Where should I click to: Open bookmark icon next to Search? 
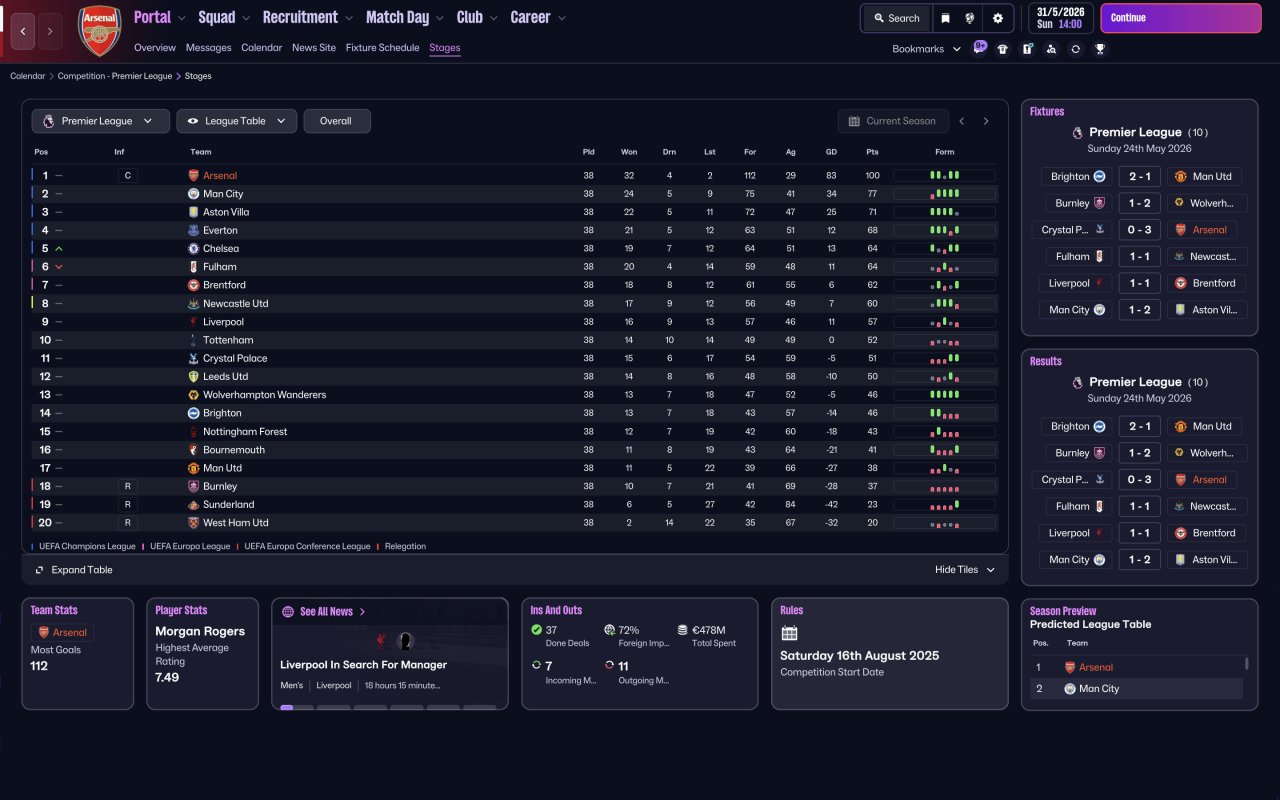(945, 18)
